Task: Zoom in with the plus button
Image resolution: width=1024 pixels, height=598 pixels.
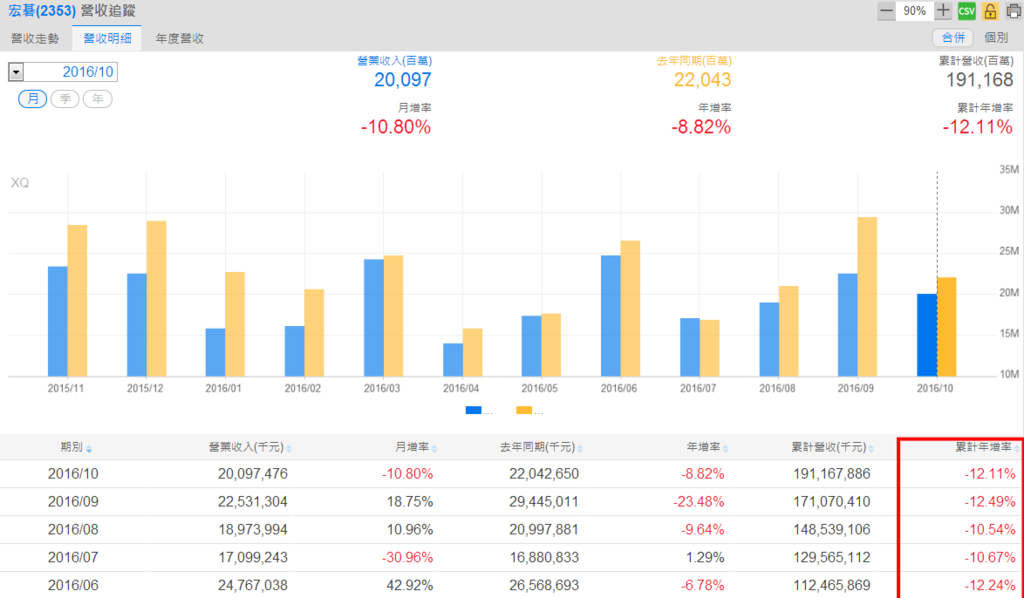Action: coord(942,11)
